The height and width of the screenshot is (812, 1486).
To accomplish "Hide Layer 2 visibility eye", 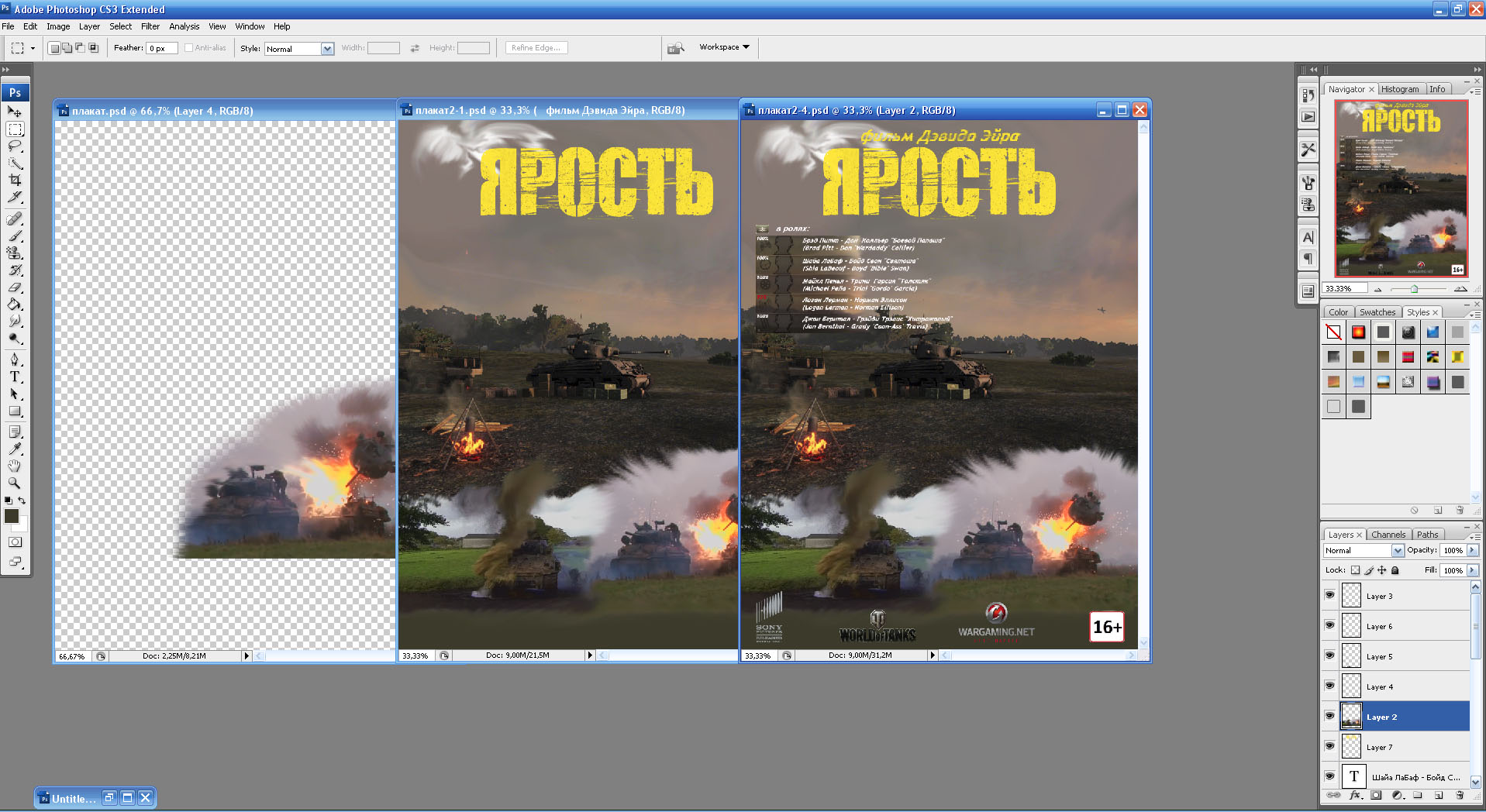I will 1330,716.
